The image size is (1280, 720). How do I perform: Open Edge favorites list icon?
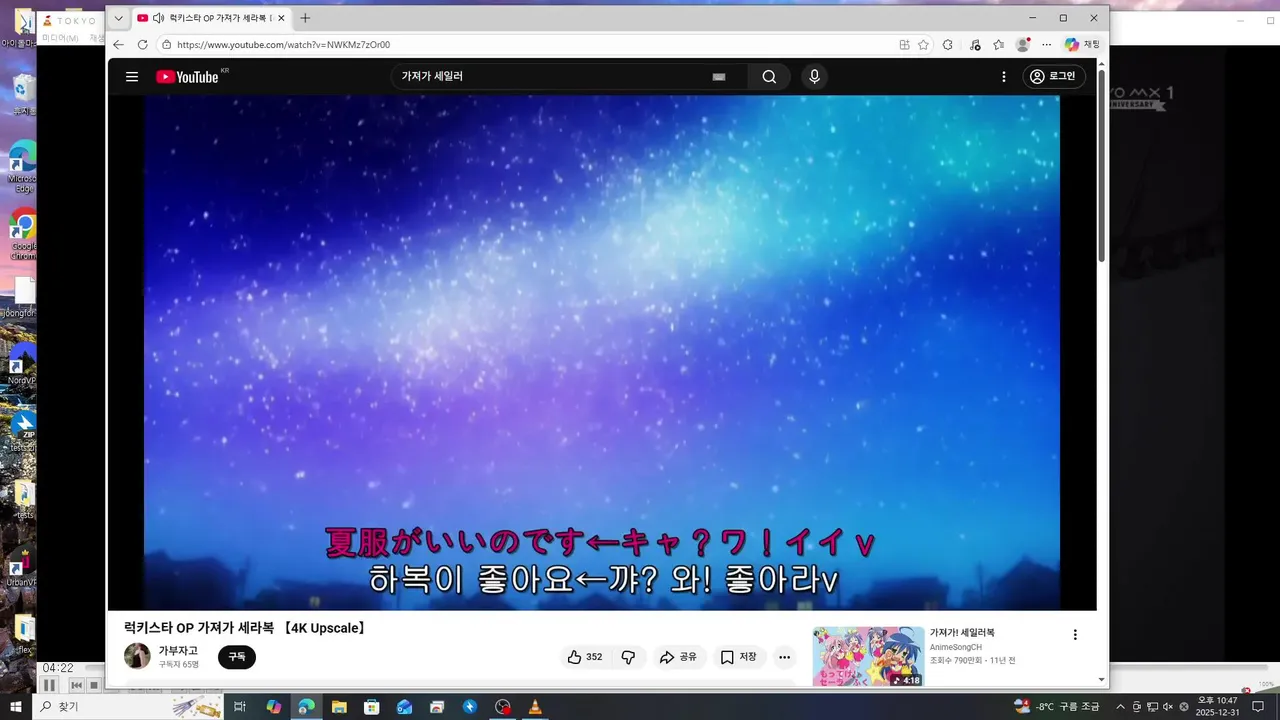point(998,45)
